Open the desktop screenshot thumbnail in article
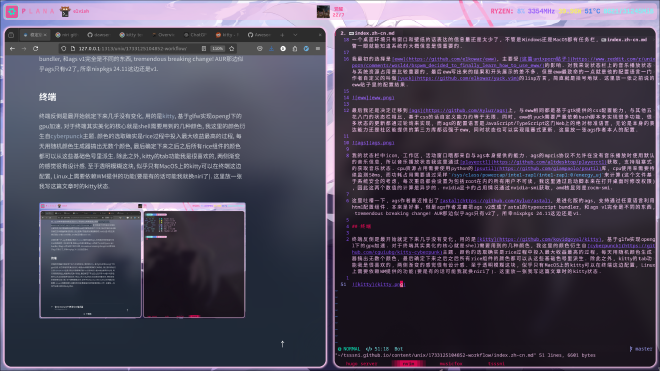The height and width of the screenshot is (371, 660). [x=142, y=260]
